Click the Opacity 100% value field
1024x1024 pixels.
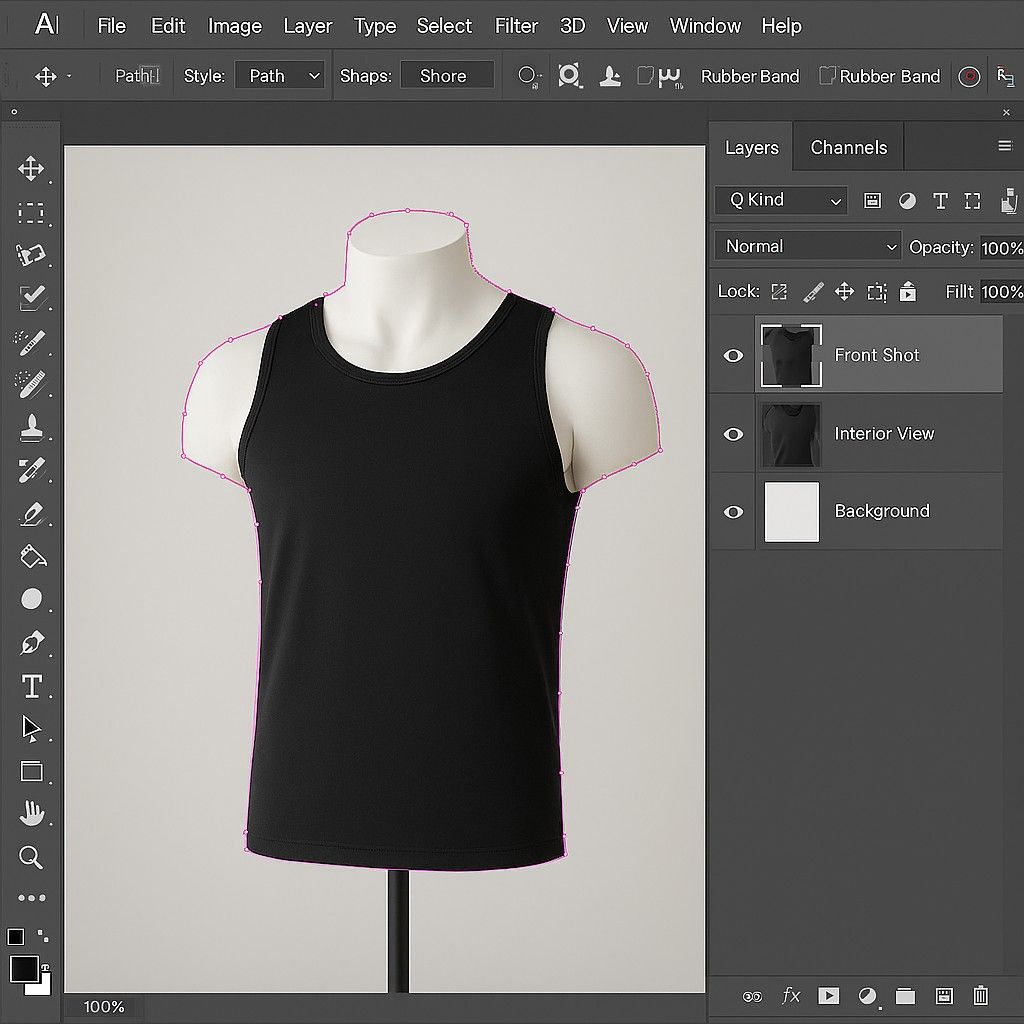[x=1002, y=248]
